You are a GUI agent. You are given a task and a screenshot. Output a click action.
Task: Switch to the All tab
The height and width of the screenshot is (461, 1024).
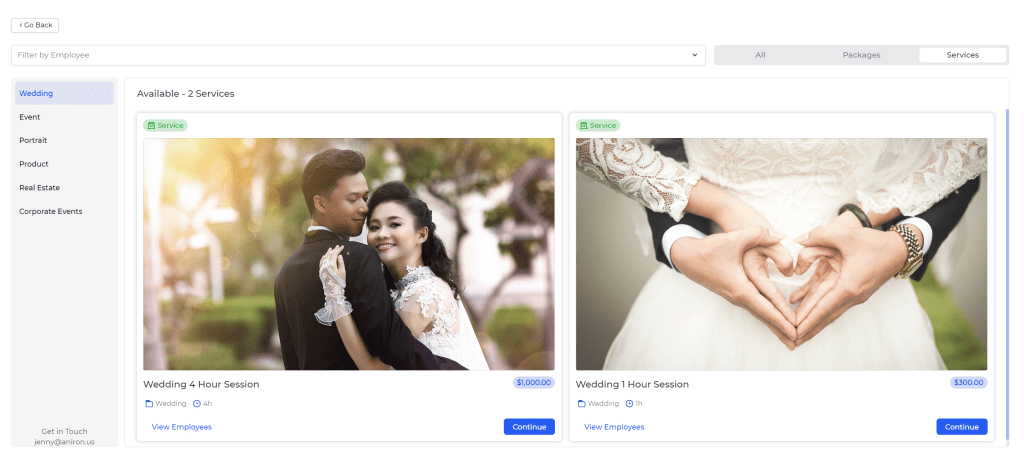[x=760, y=55]
